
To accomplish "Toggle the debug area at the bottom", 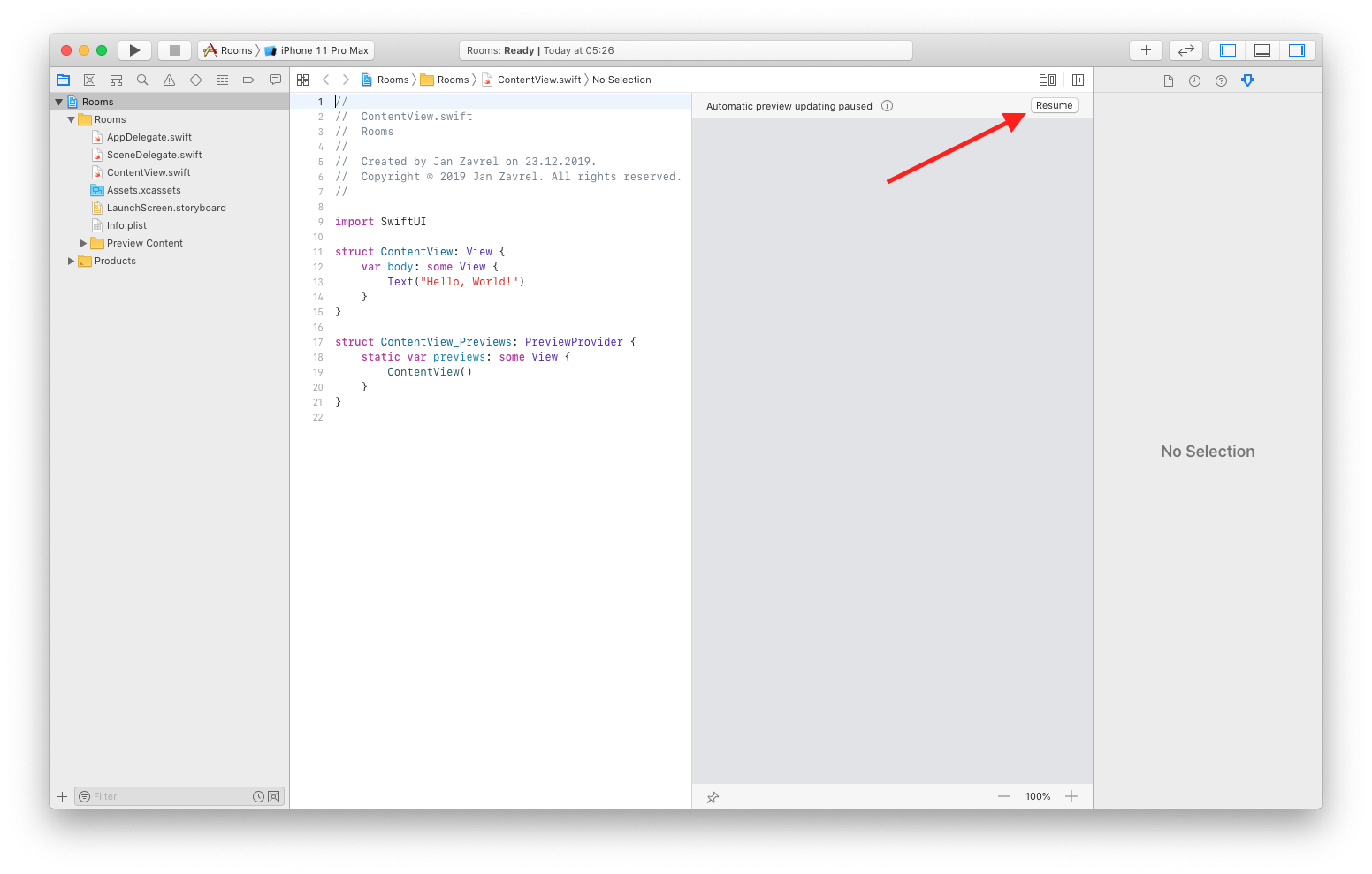I will point(1261,49).
